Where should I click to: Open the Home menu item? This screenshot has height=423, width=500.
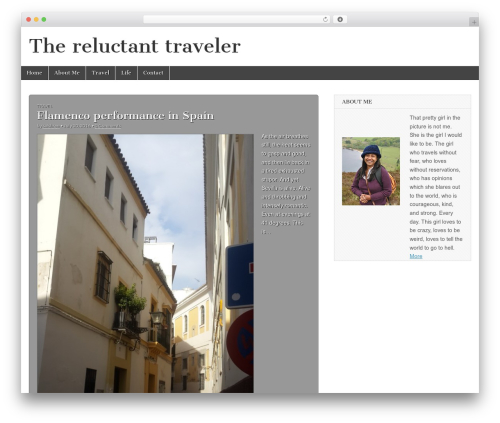[x=34, y=73]
